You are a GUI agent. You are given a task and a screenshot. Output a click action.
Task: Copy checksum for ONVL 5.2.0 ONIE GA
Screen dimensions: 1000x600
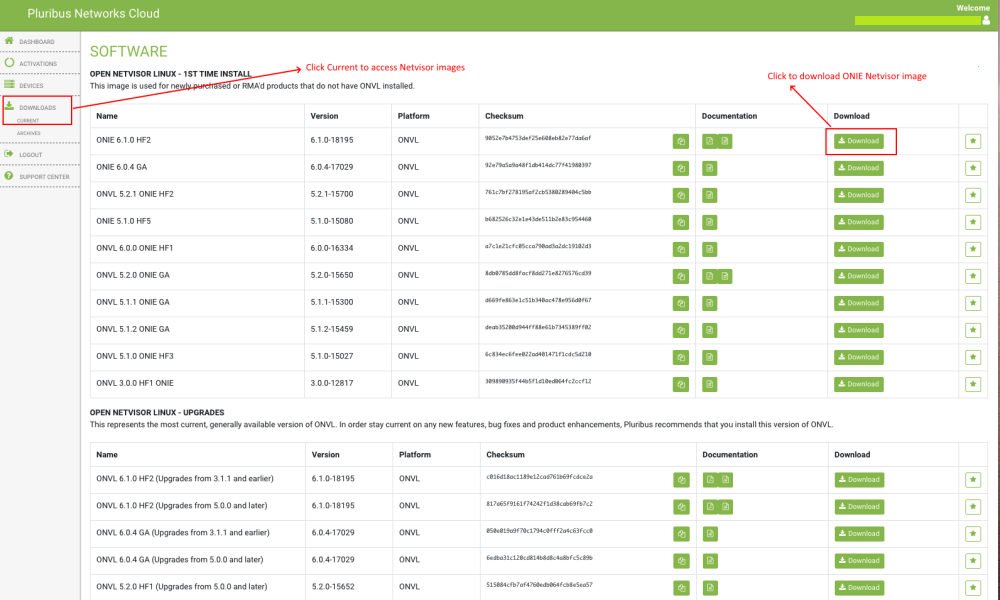point(680,276)
